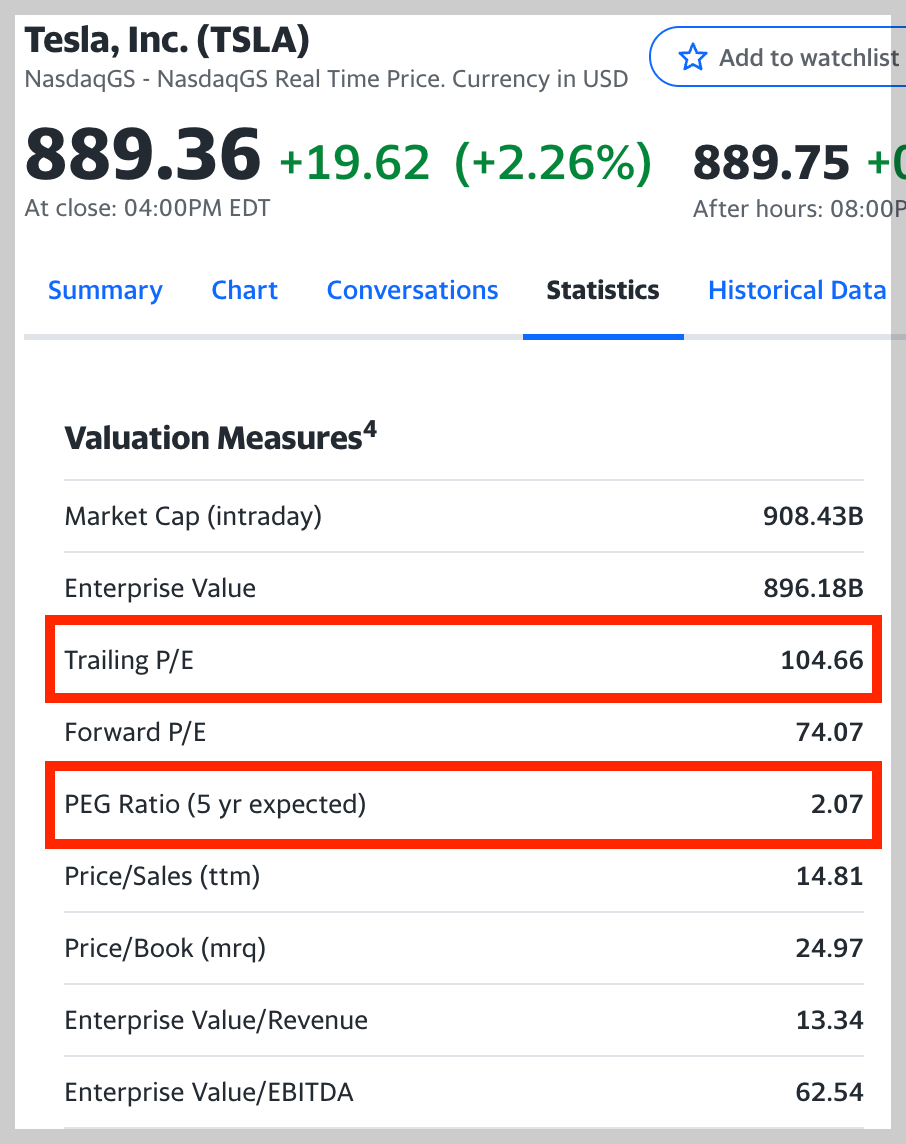Select the Statistics tab
Viewport: 906px width, 1144px height.
pos(603,291)
